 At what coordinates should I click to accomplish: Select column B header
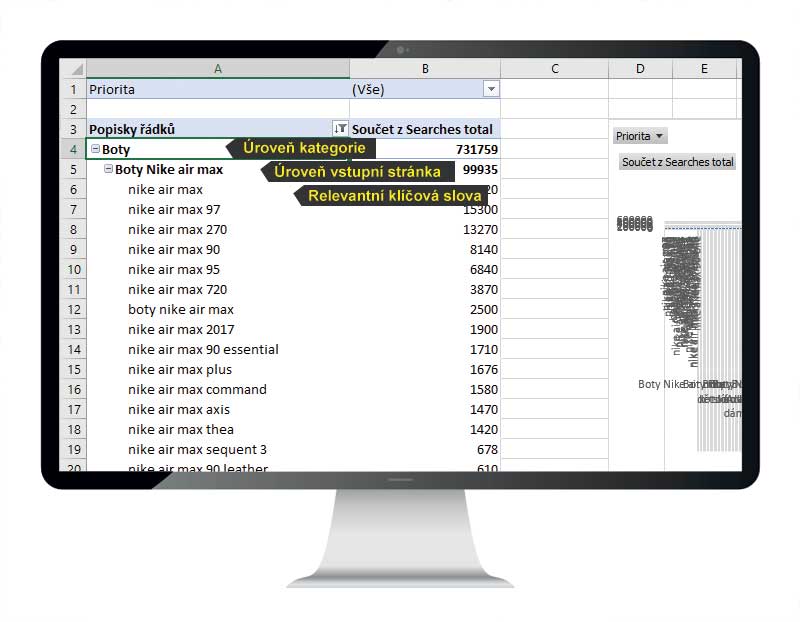(425, 68)
